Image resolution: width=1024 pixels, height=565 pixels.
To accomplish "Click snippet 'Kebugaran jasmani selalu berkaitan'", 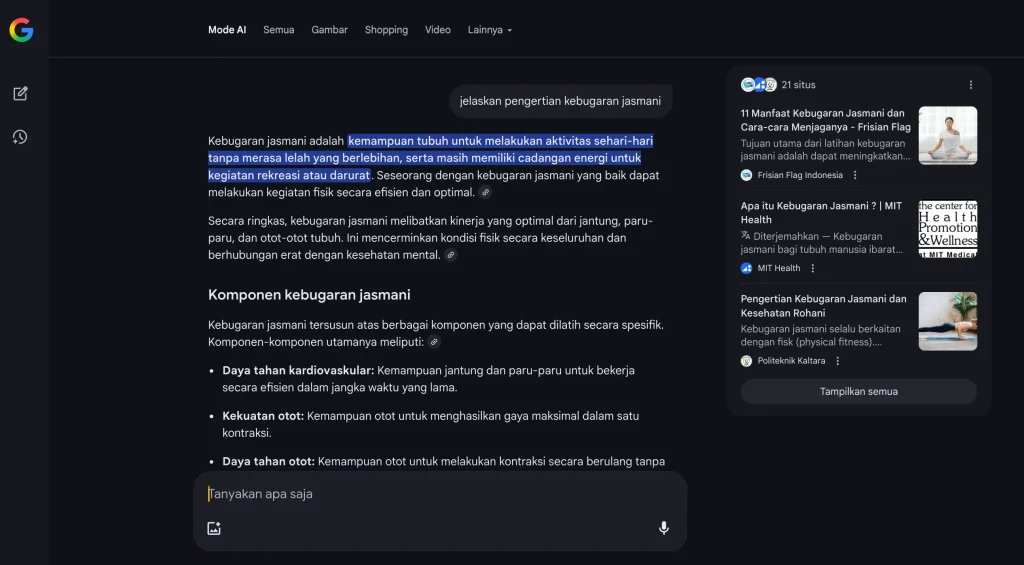I will click(x=822, y=335).
